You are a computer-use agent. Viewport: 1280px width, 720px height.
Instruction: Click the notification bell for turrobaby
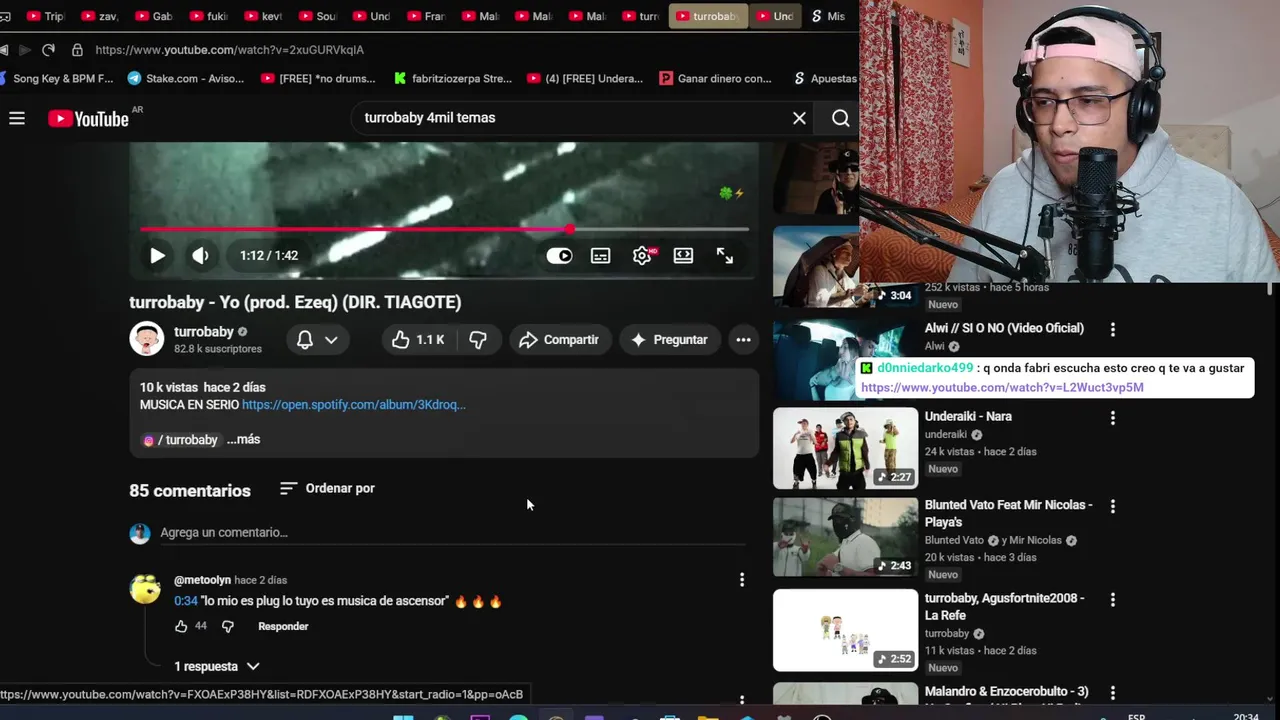(305, 340)
